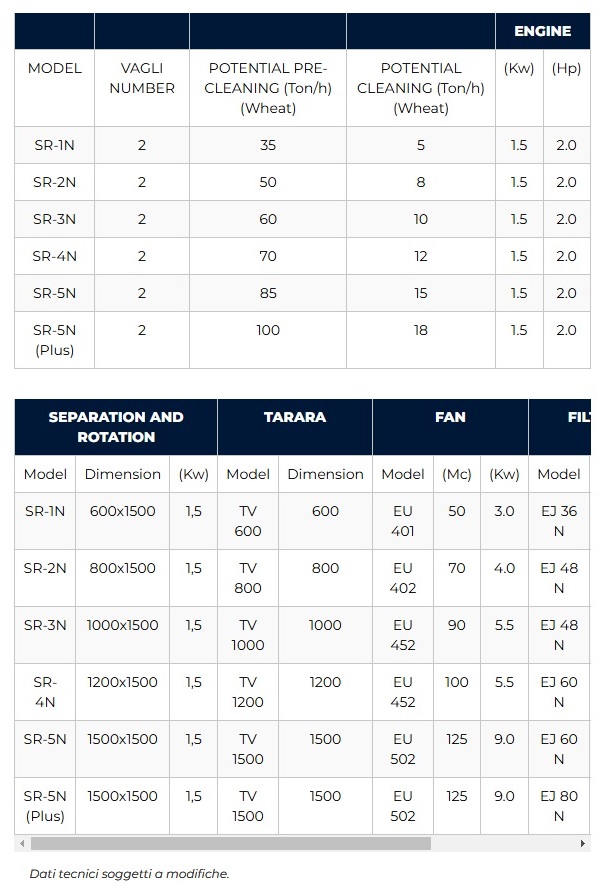Select the SEPARATION AND ROTATION header
This screenshot has width=610, height=890.
click(x=116, y=427)
